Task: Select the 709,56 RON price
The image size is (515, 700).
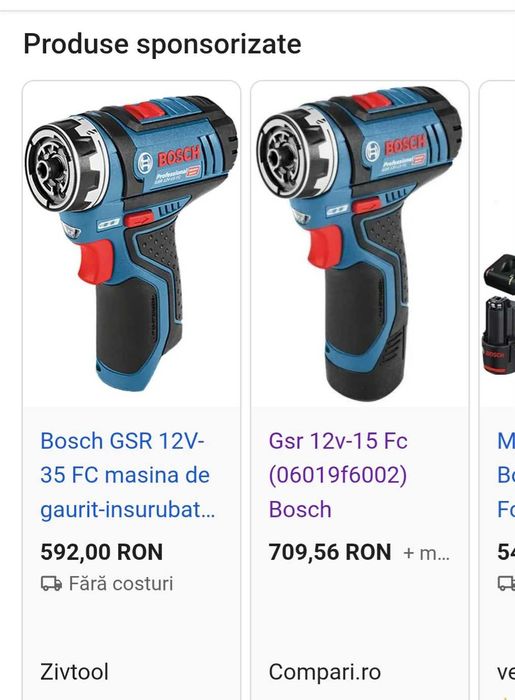Action: [x=330, y=552]
